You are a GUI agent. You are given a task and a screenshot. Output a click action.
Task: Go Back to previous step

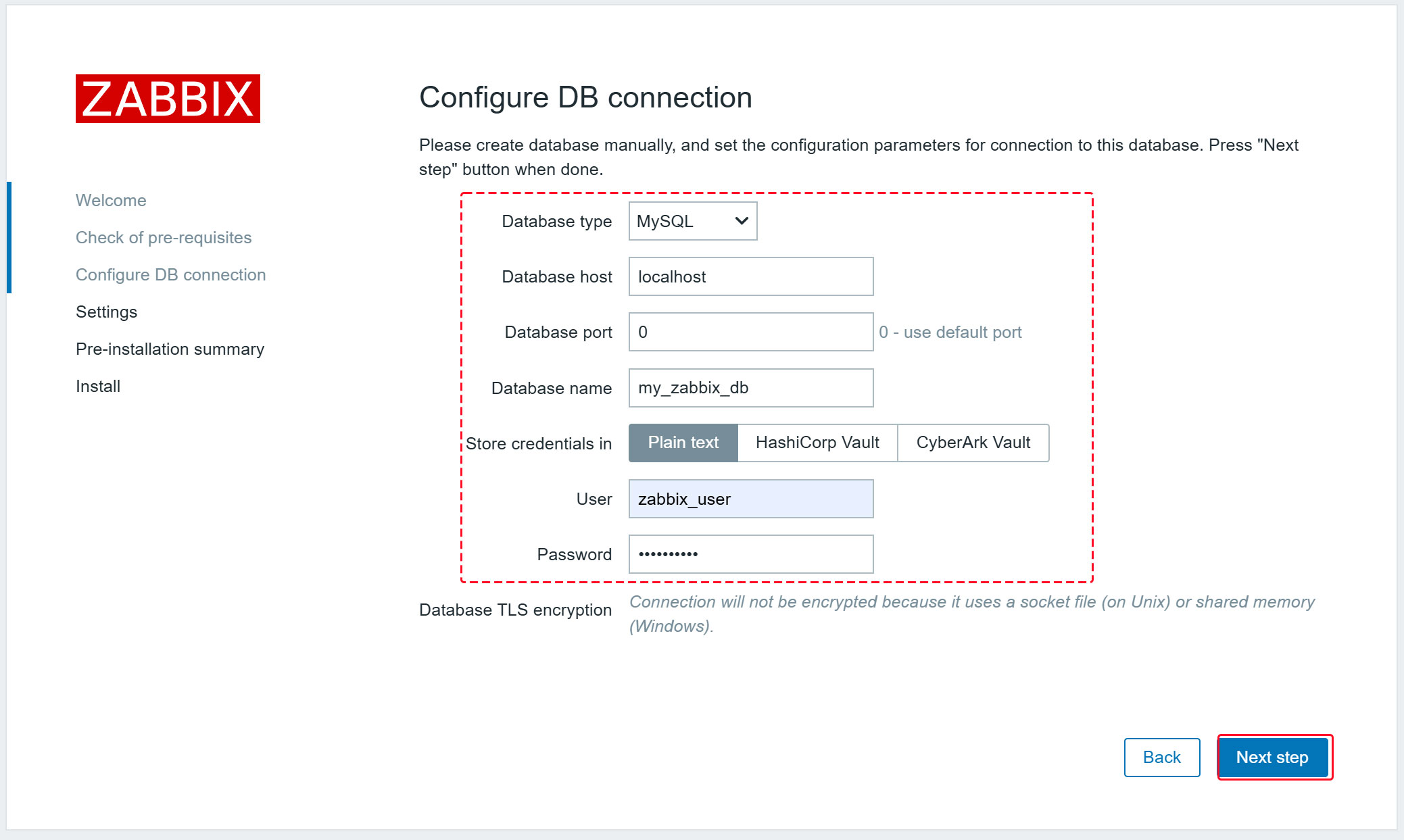point(1161,757)
